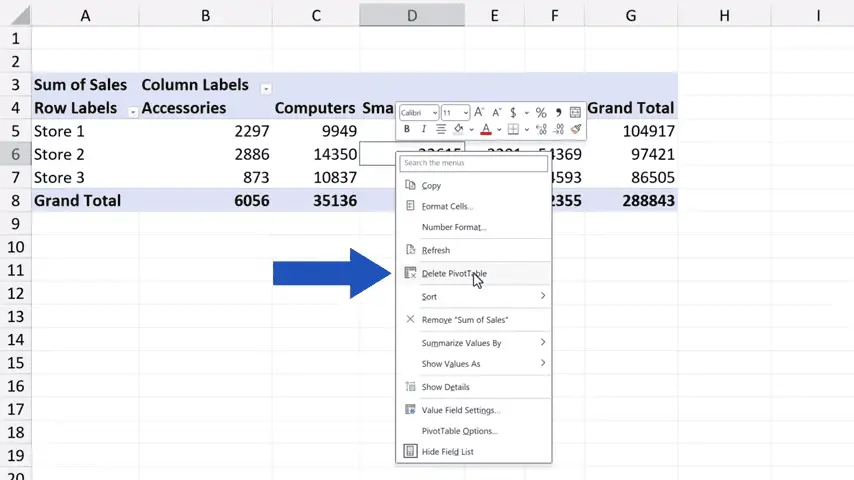Apply comma style format
This screenshot has height=480, width=854.
click(x=558, y=113)
